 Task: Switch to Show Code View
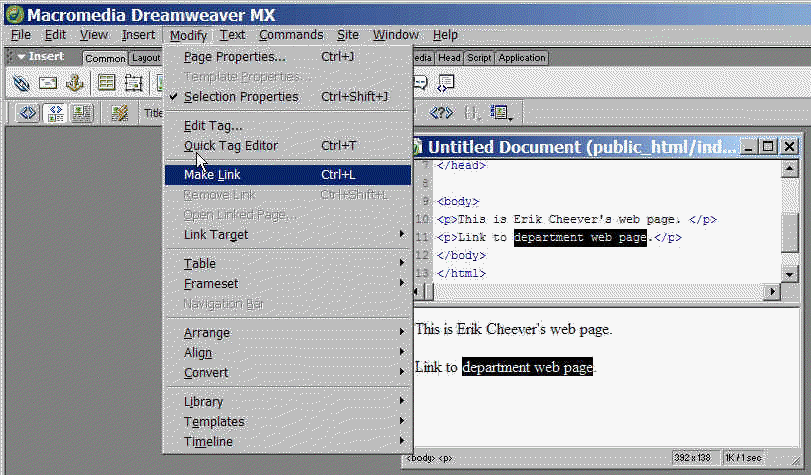pos(28,113)
